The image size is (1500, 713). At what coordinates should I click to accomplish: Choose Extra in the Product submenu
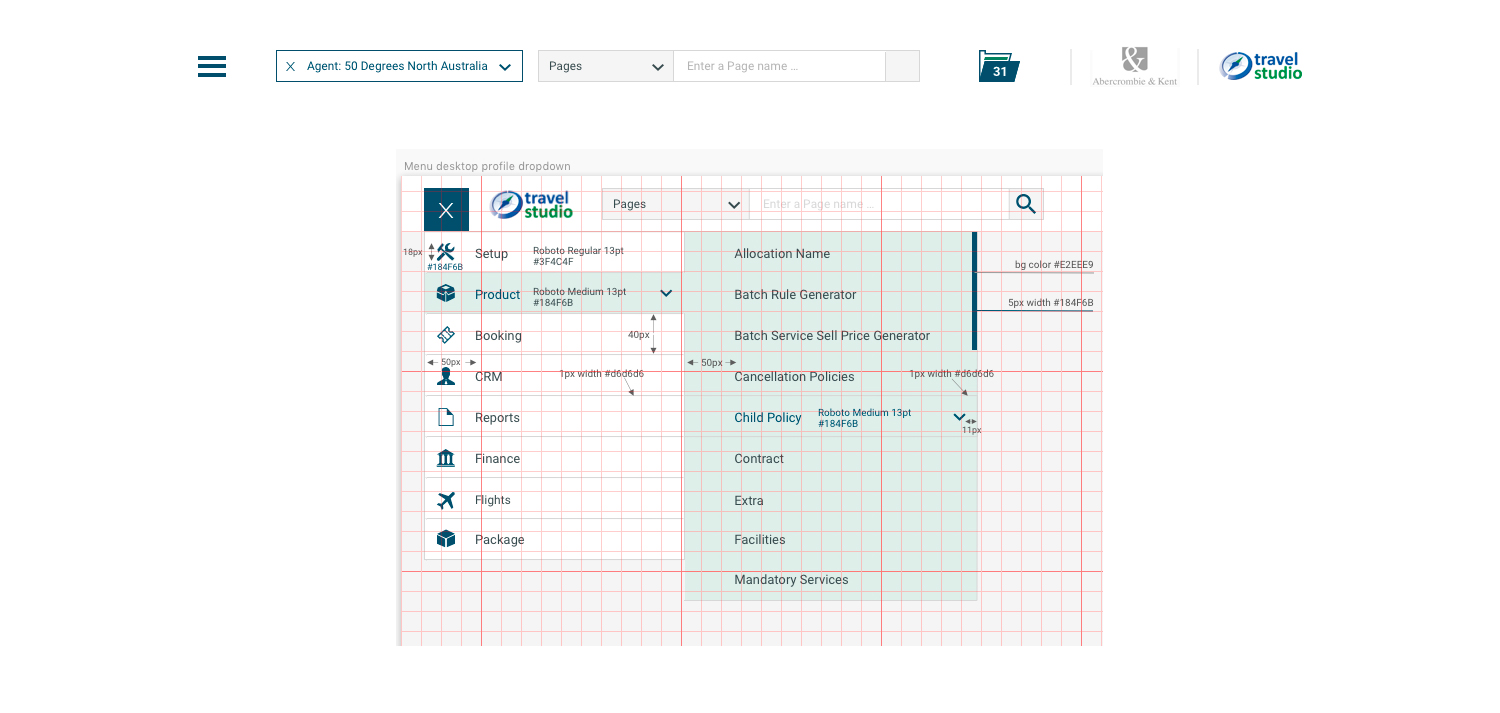pyautogui.click(x=749, y=501)
